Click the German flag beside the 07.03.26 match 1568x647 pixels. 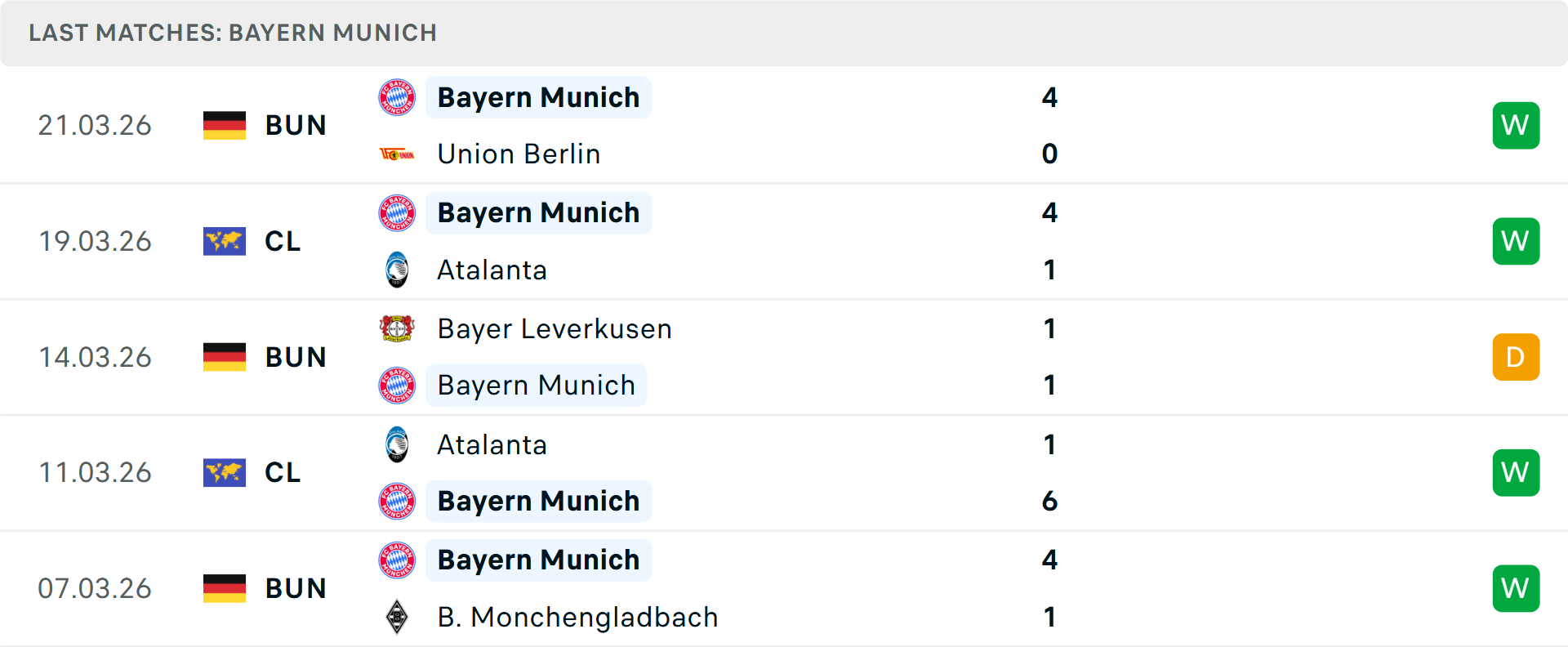(225, 587)
